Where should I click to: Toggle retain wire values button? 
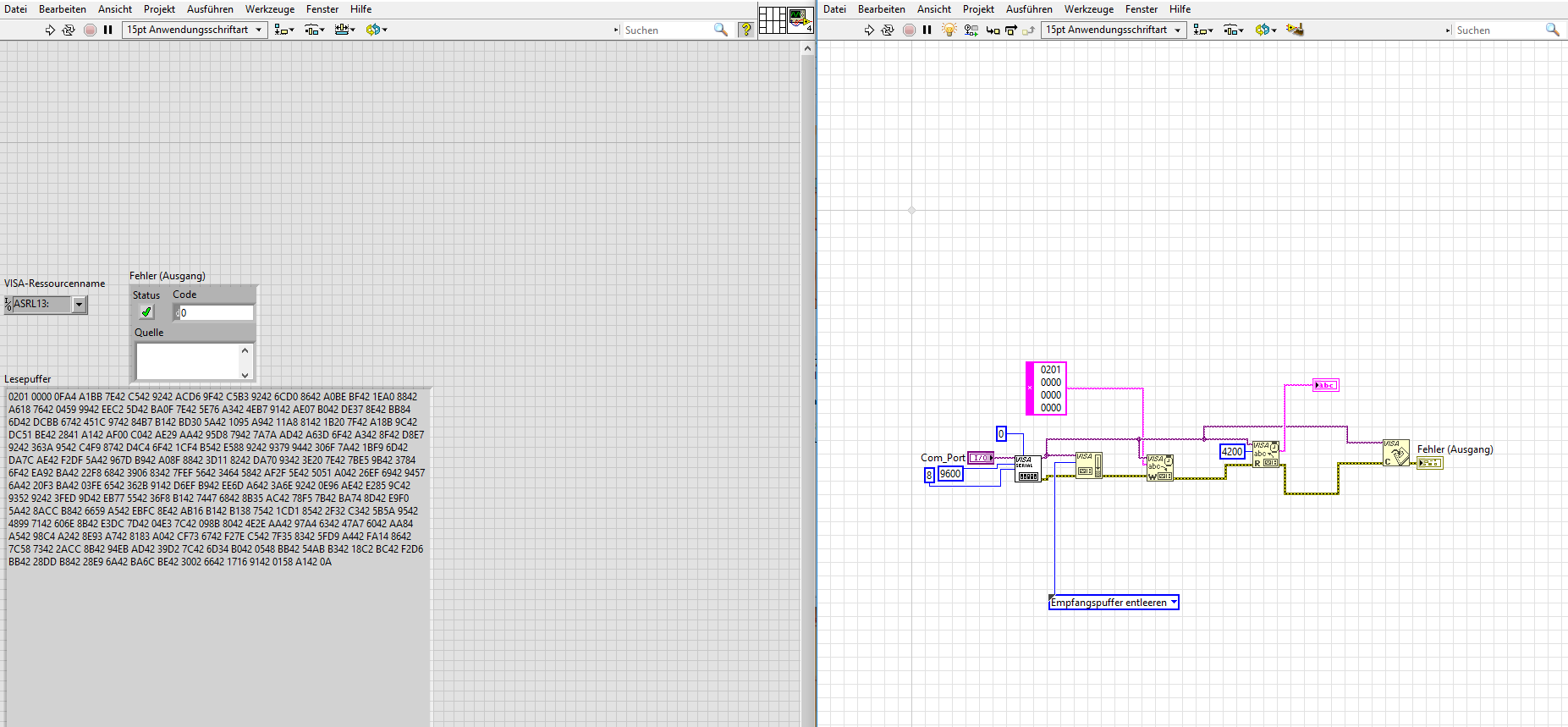point(971,30)
